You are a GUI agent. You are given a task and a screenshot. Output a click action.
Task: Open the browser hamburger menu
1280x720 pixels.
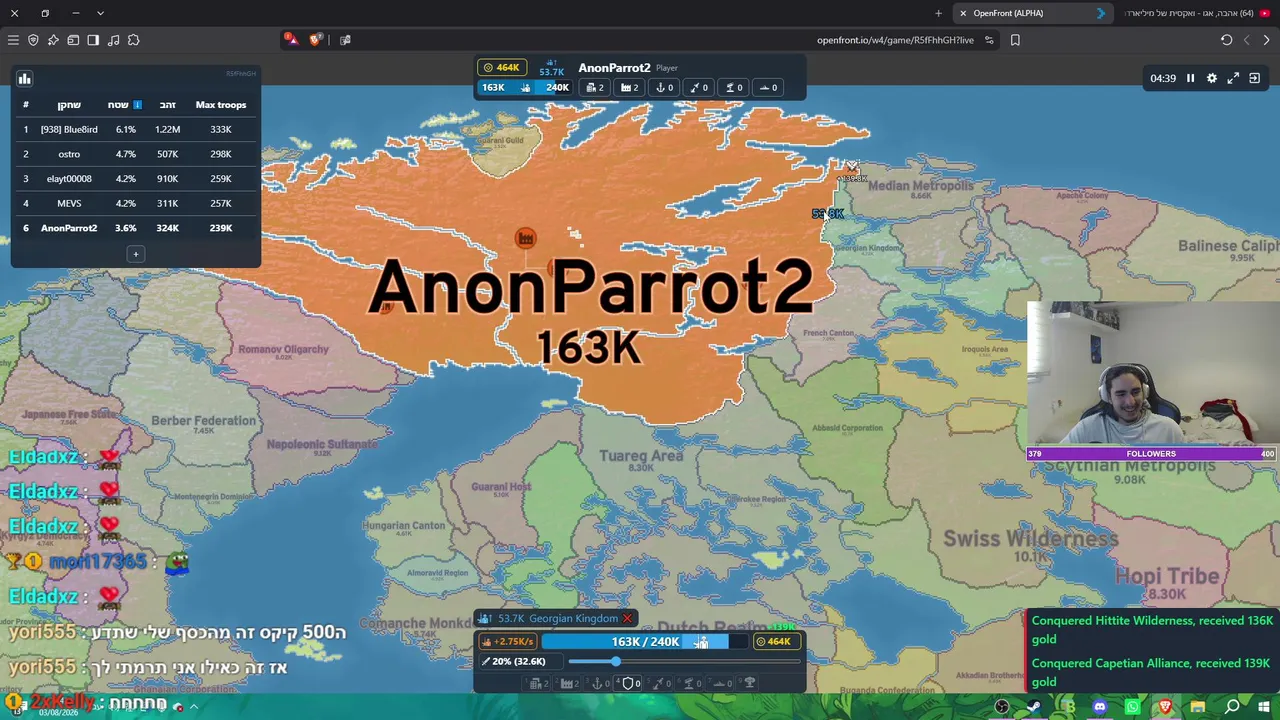[13, 40]
